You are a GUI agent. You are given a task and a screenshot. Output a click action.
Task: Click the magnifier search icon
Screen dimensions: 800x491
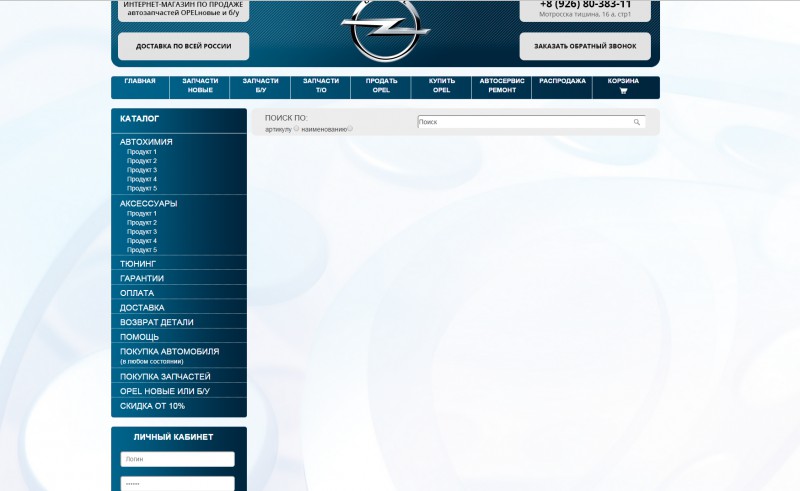point(637,122)
